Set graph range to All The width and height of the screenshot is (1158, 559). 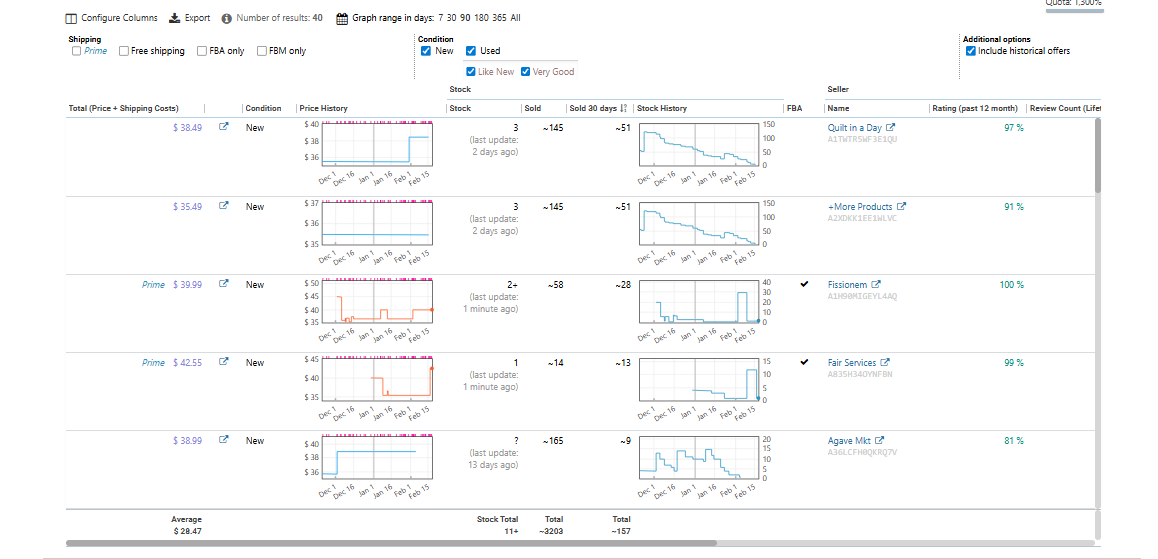point(515,18)
